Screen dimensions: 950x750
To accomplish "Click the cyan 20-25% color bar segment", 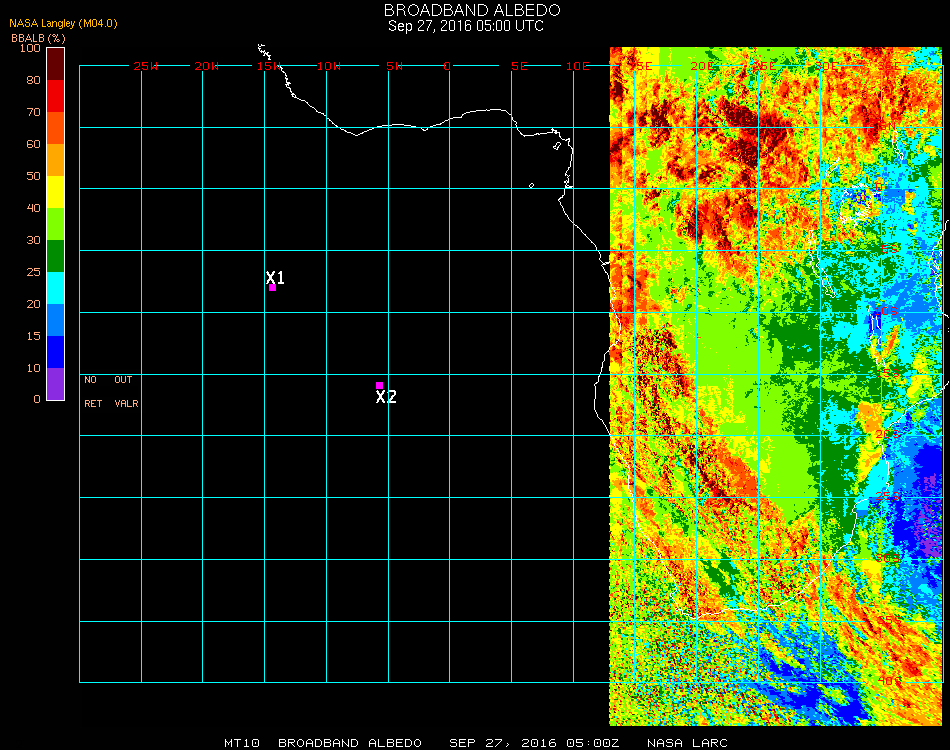I will (x=55, y=287).
